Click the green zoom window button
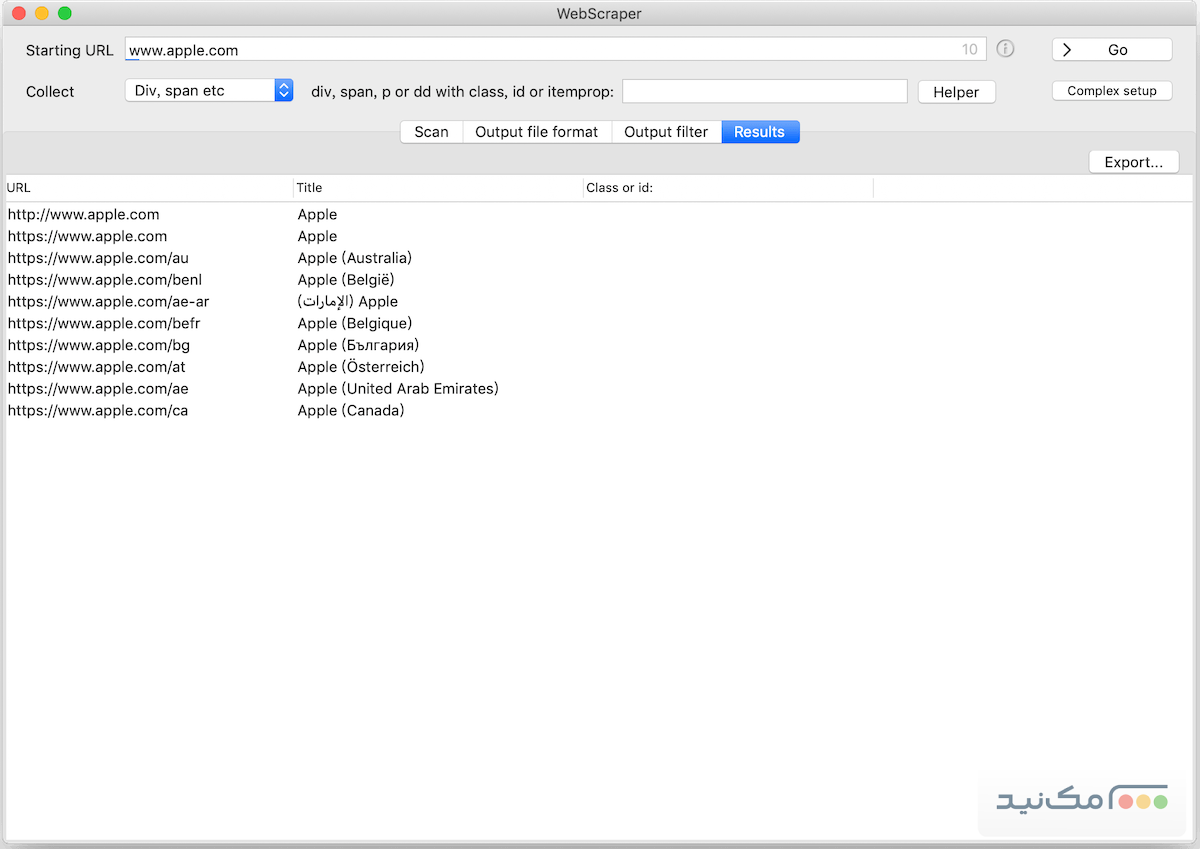The width and height of the screenshot is (1200, 849). coord(65,14)
